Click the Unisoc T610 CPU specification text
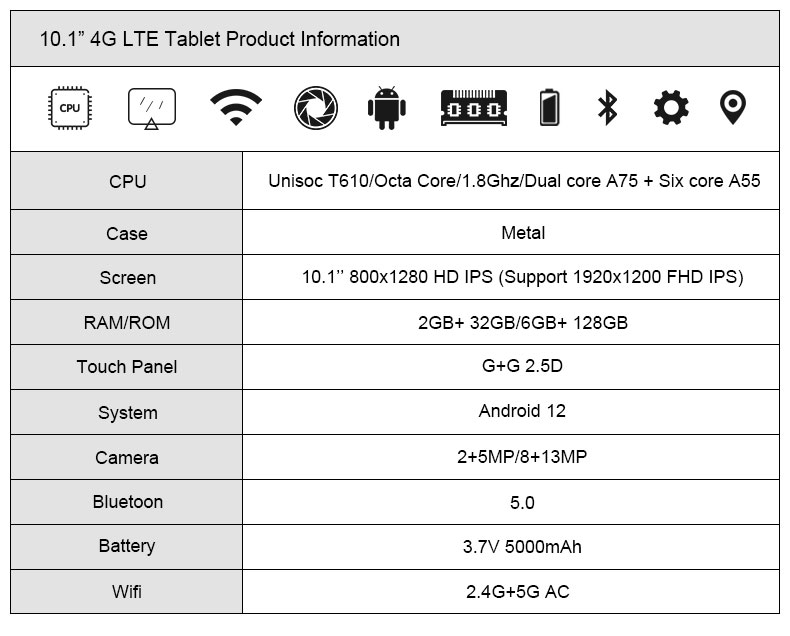The height and width of the screenshot is (636, 790). pos(514,180)
